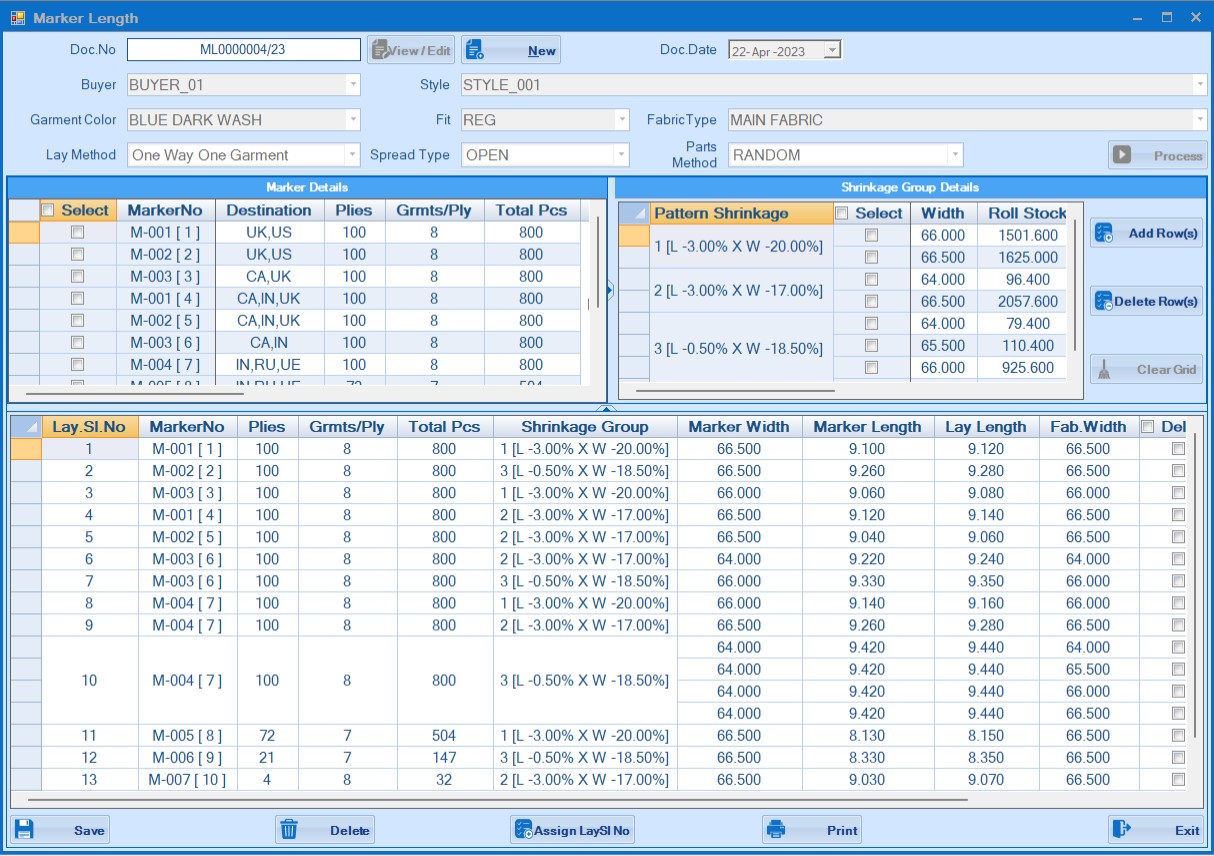Exit the Marker Length window
1214x856 pixels.
pos(1157,830)
